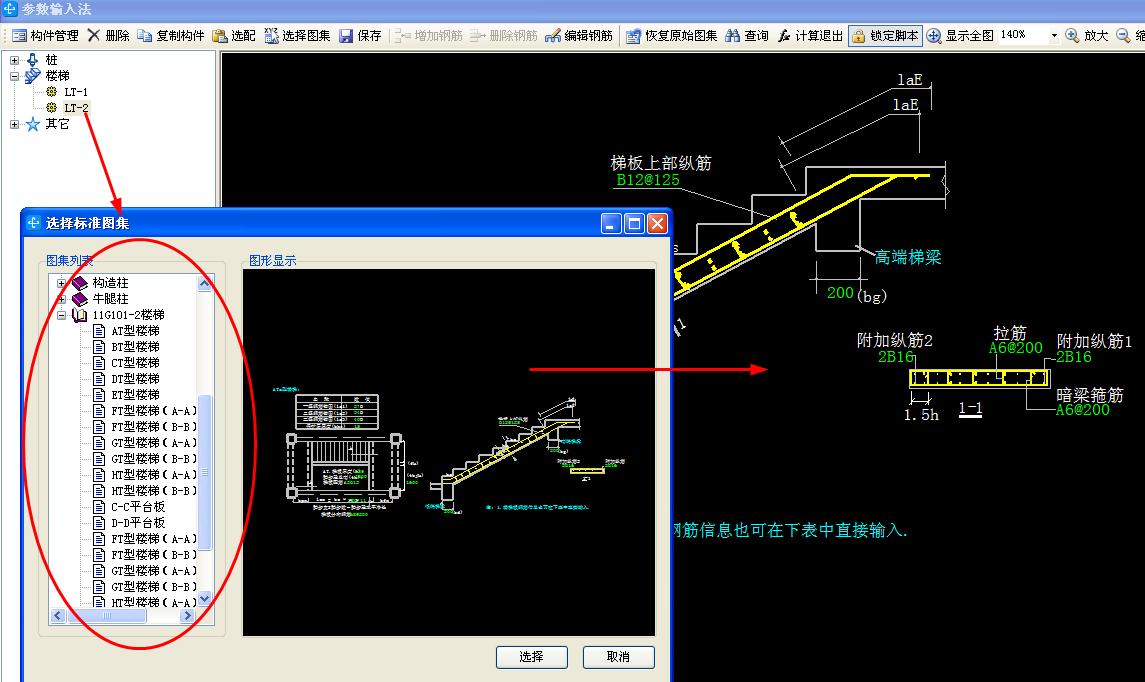Click the 编辑钢筋 toolbar button

[x=579, y=35]
